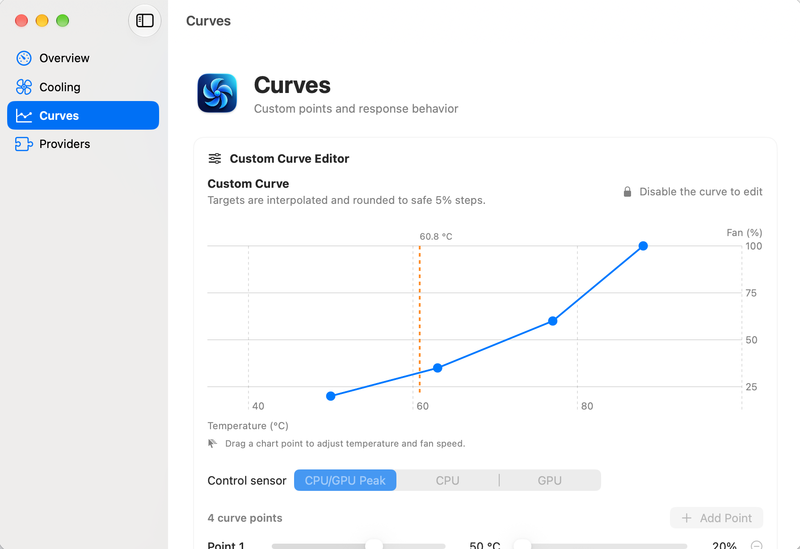Select the GPU control sensor segment

tap(549, 480)
